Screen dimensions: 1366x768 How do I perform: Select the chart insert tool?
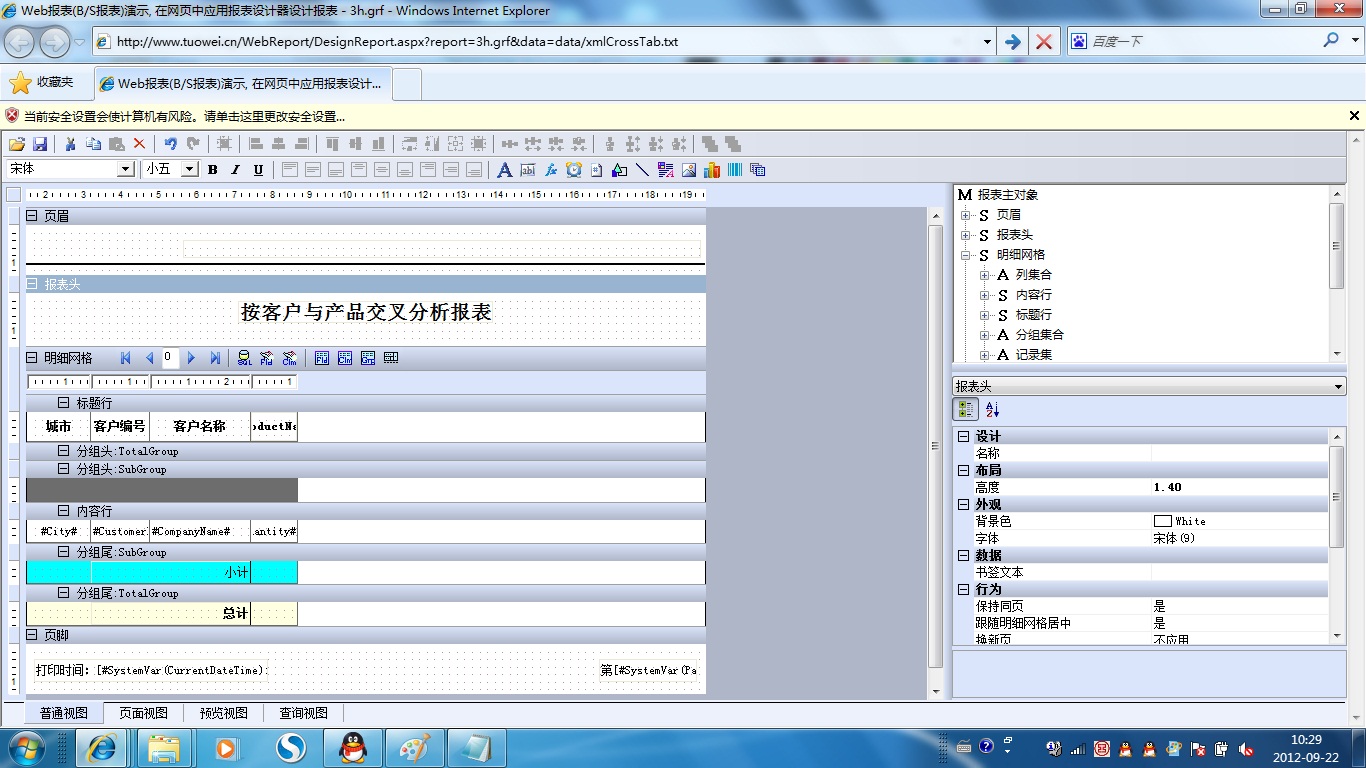(x=712, y=170)
